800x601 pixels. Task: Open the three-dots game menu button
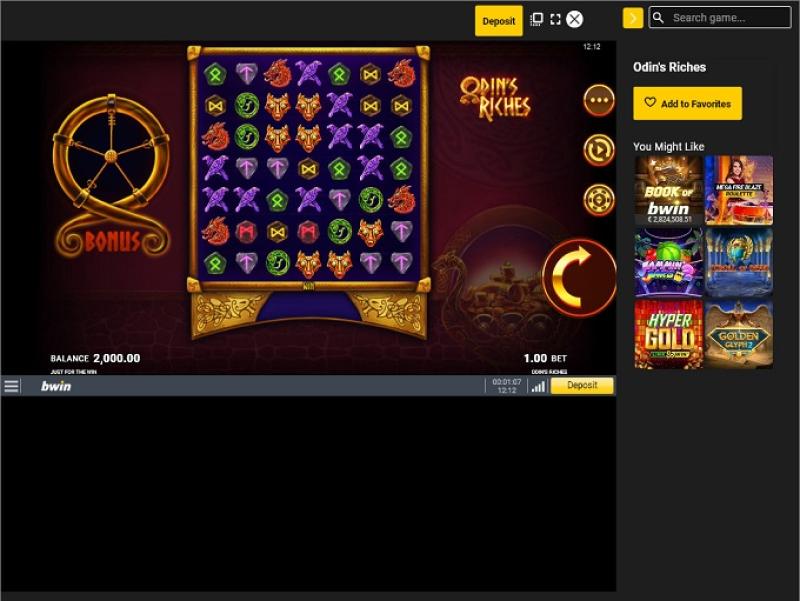pos(598,100)
